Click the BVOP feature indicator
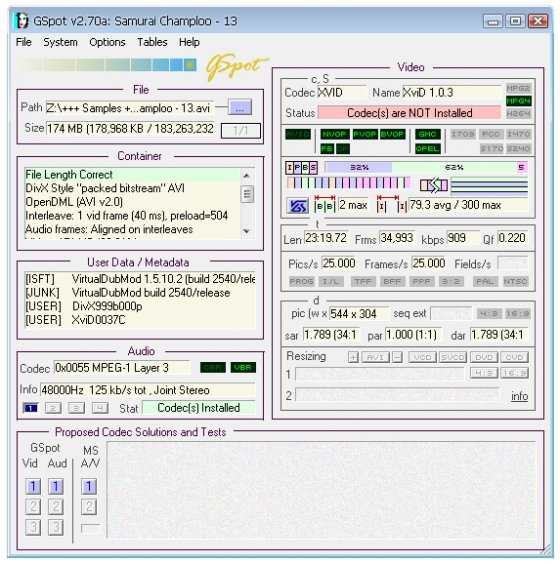The height and width of the screenshot is (563, 560). (x=392, y=134)
